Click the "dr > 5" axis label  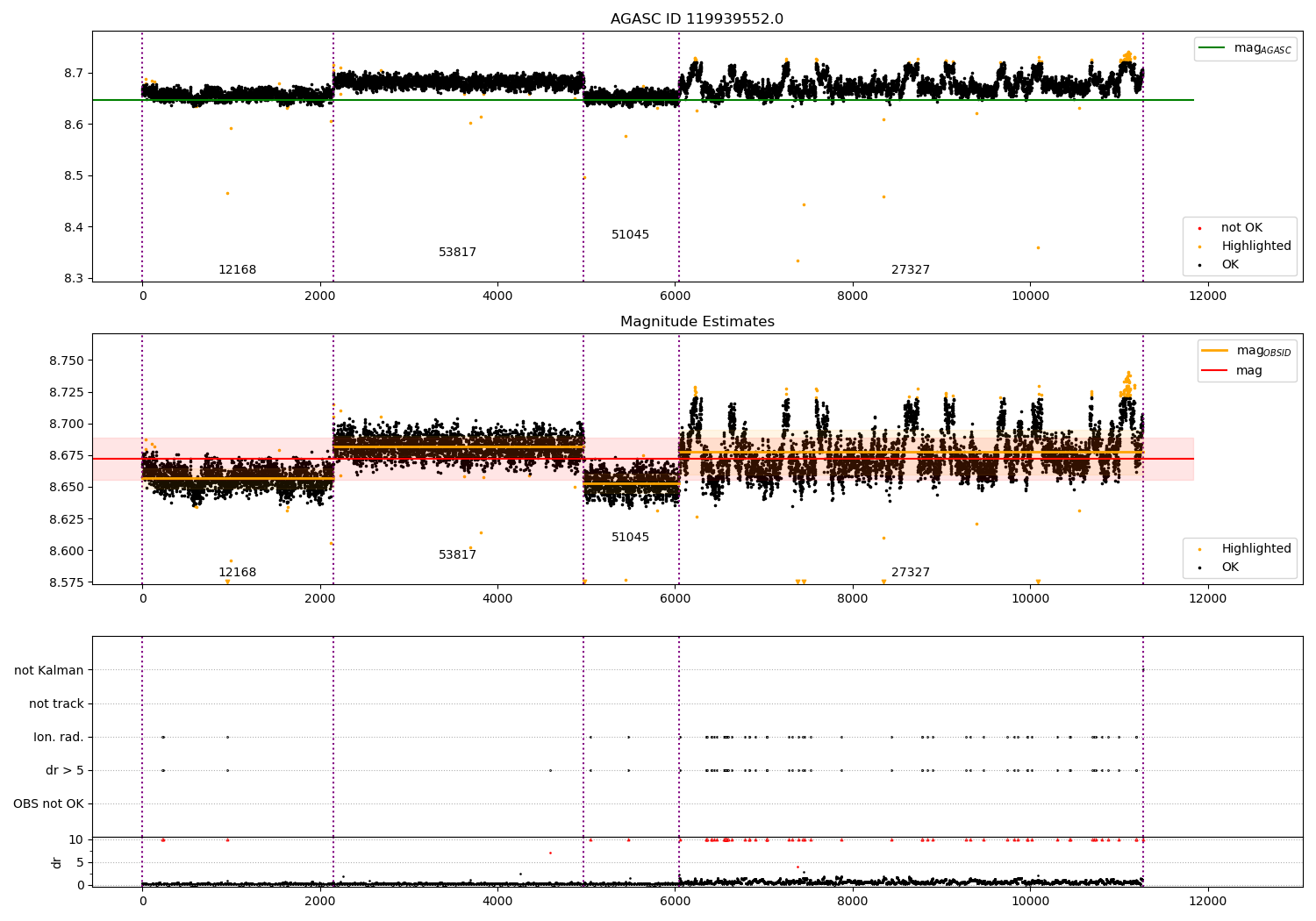(65, 770)
